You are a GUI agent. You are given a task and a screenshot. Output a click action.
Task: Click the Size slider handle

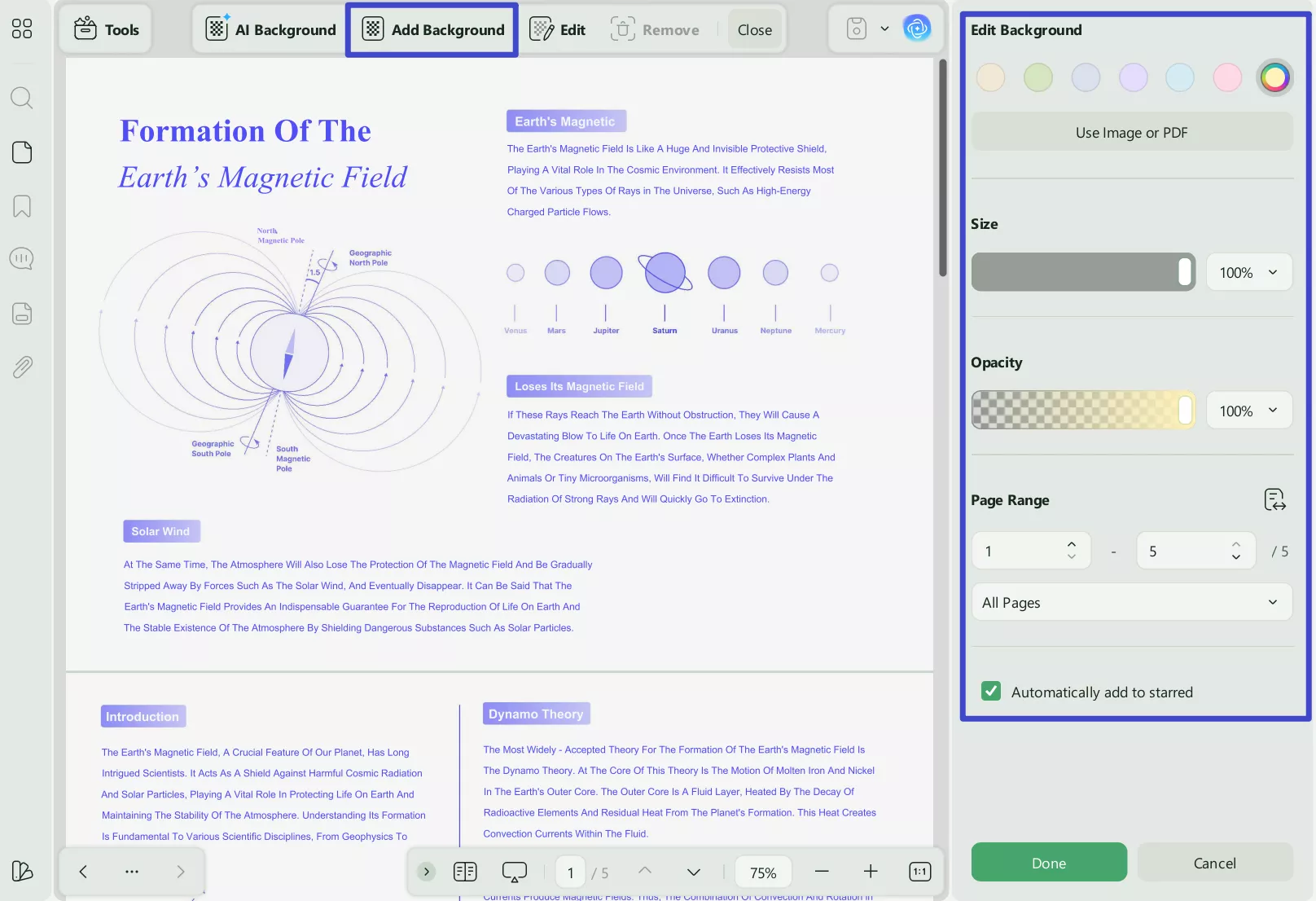tap(1186, 272)
